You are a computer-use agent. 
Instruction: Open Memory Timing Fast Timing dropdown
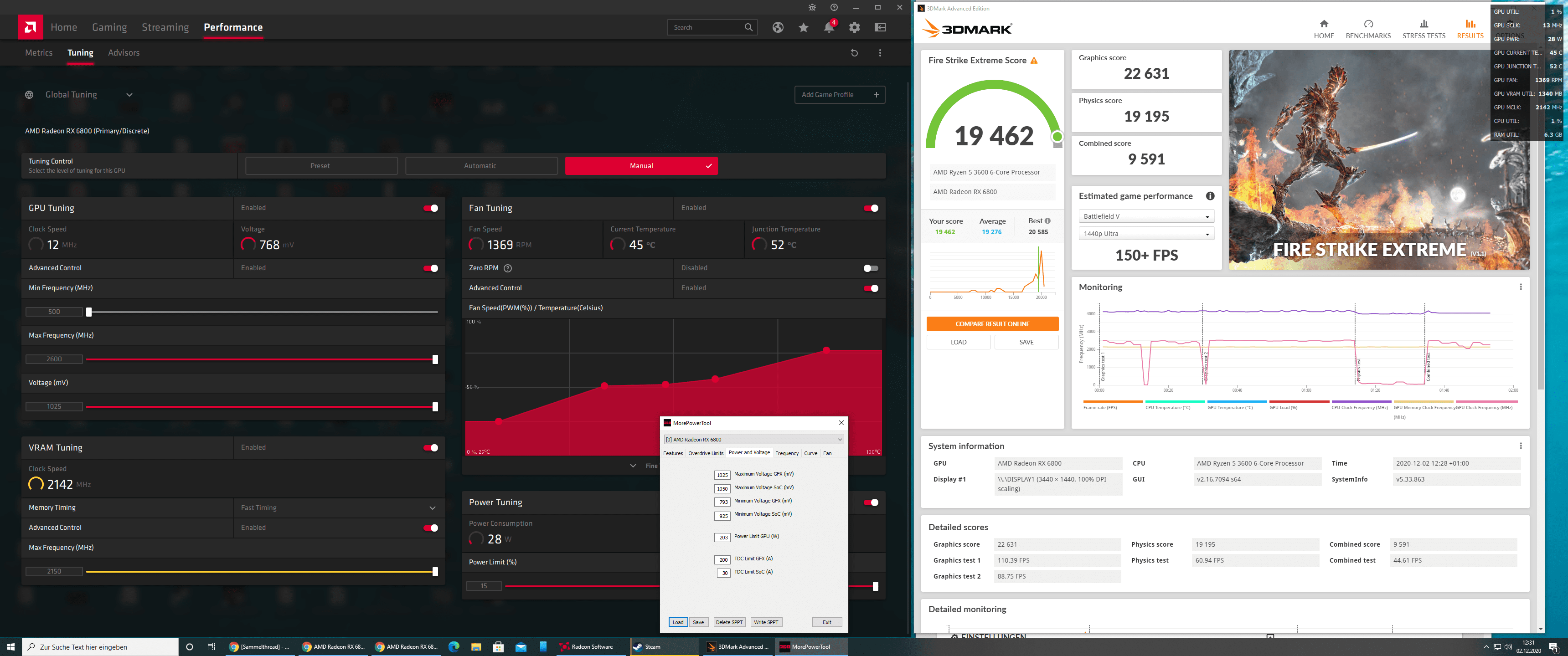338,508
